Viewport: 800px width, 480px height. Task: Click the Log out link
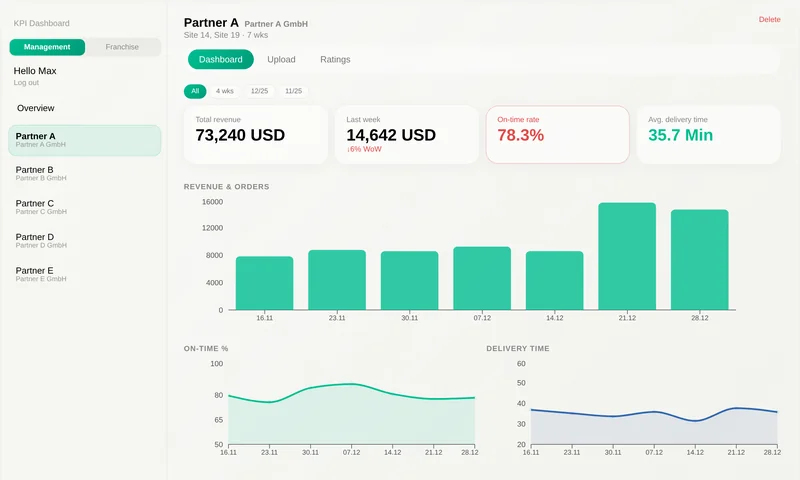pyautogui.click(x=26, y=83)
